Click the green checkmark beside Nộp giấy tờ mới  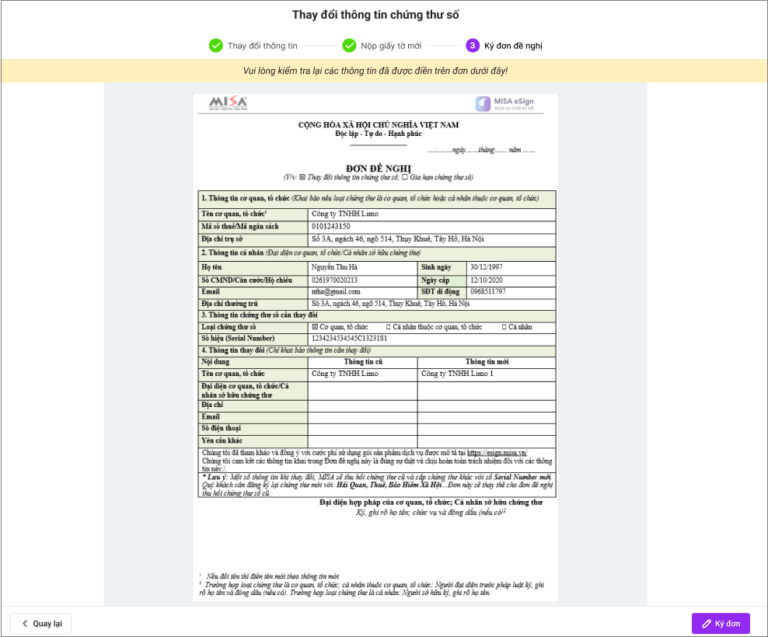(349, 46)
